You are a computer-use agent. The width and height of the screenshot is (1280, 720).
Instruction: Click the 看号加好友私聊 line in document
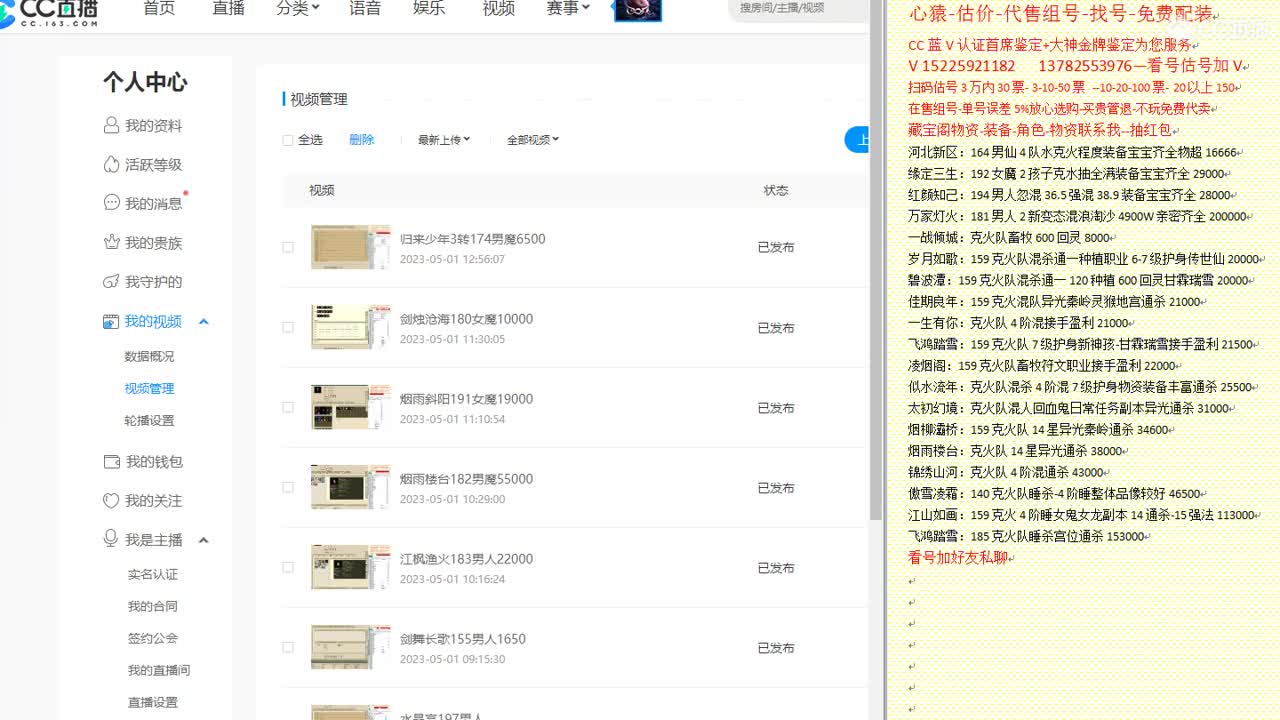click(x=957, y=558)
